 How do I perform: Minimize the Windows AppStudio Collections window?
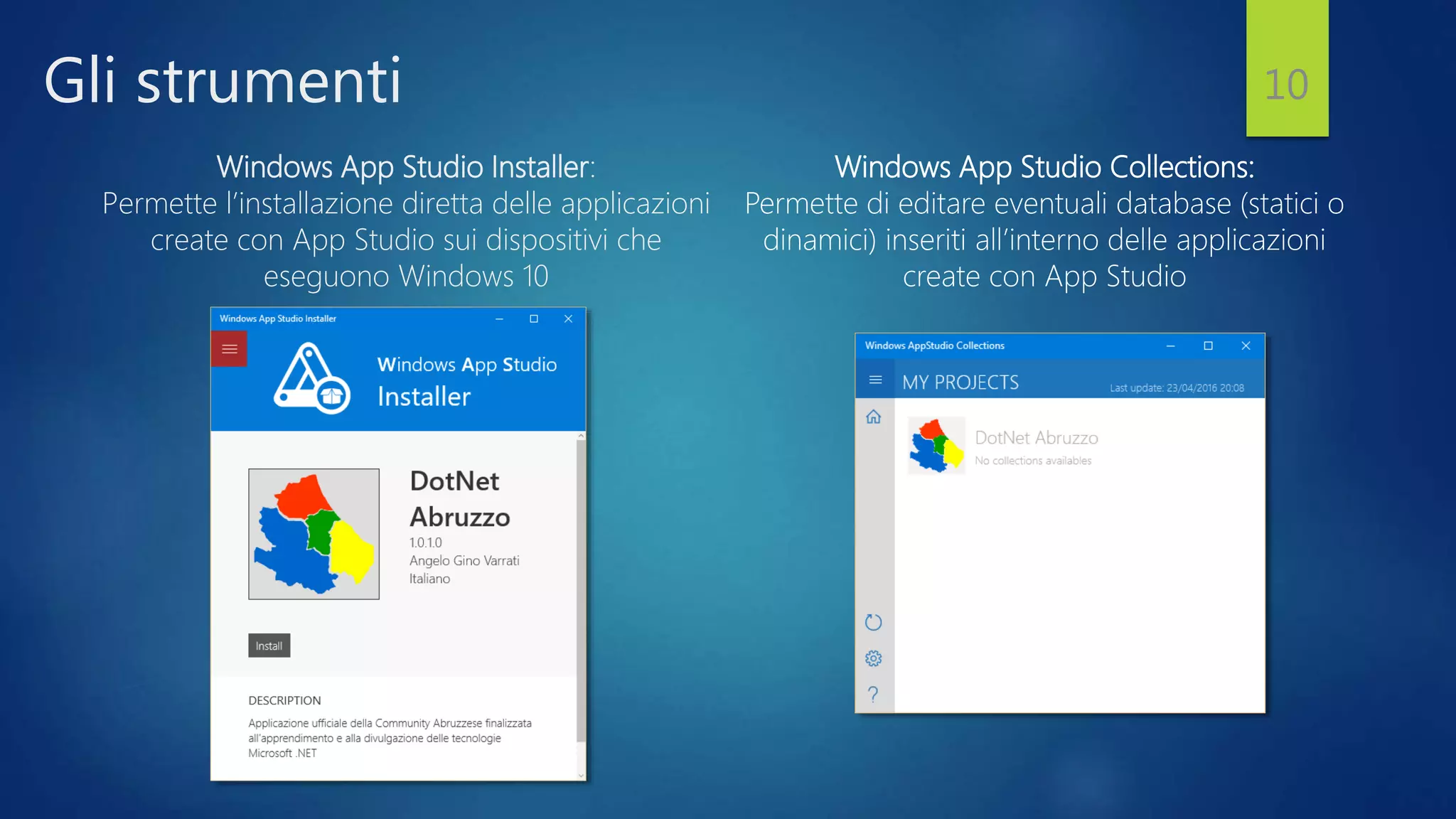(x=1170, y=346)
